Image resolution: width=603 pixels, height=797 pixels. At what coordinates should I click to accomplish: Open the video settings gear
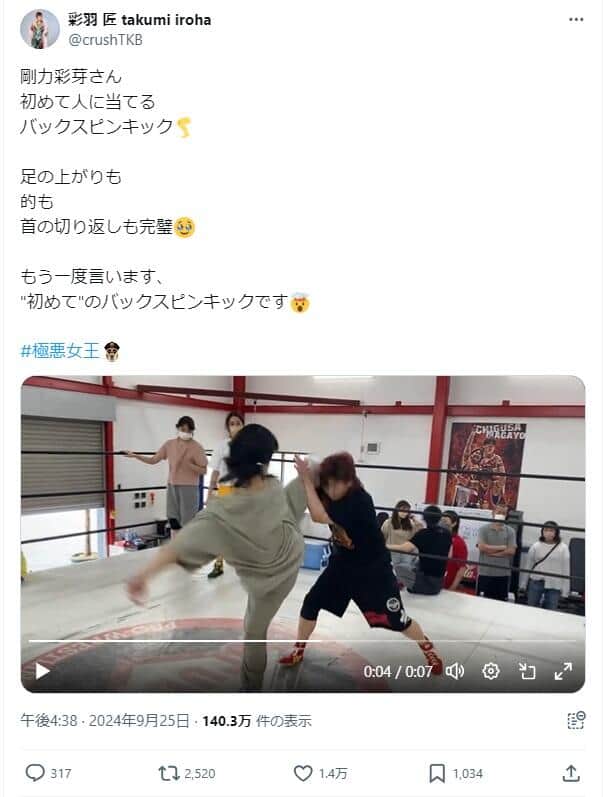491,671
